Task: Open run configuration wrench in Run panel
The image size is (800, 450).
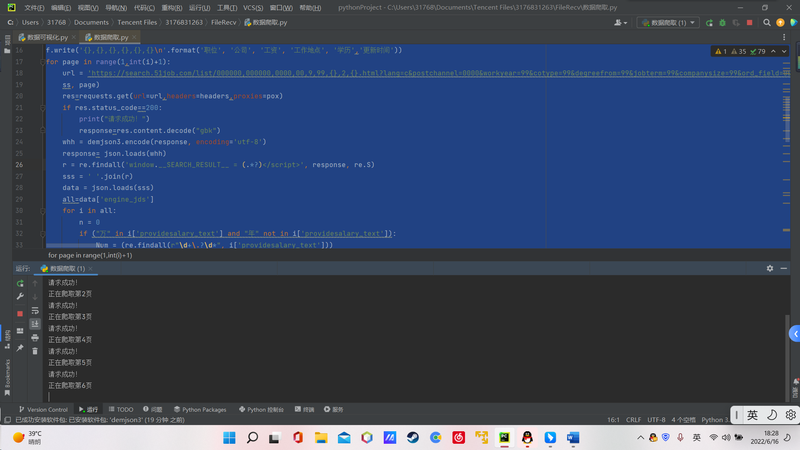Action: pyautogui.click(x=20, y=296)
